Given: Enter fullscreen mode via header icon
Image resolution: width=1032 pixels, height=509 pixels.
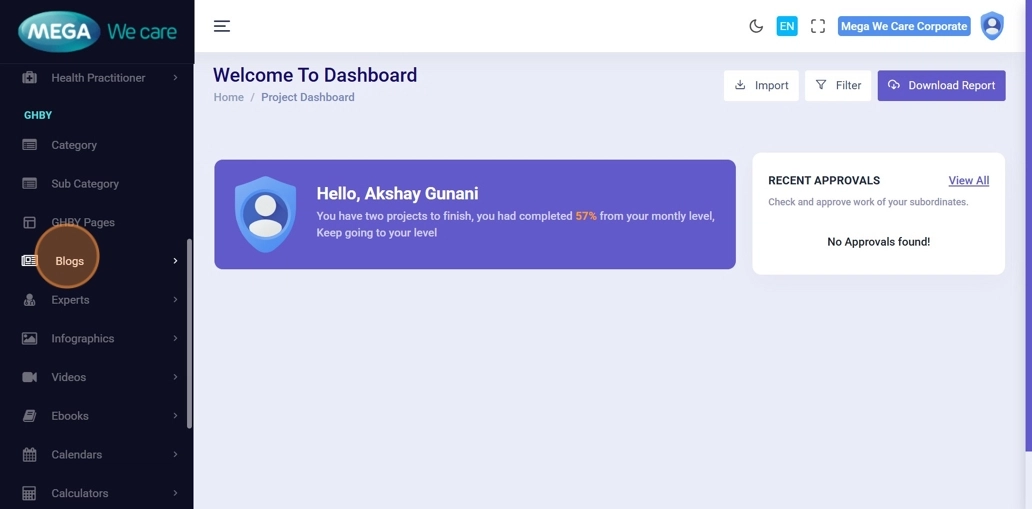Looking at the screenshot, I should 818,26.
